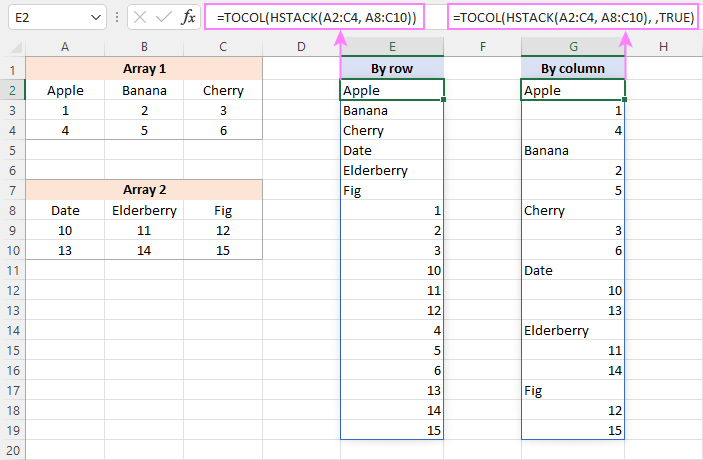Select row 11 header
Screen dimensions: 703x460
13,271
